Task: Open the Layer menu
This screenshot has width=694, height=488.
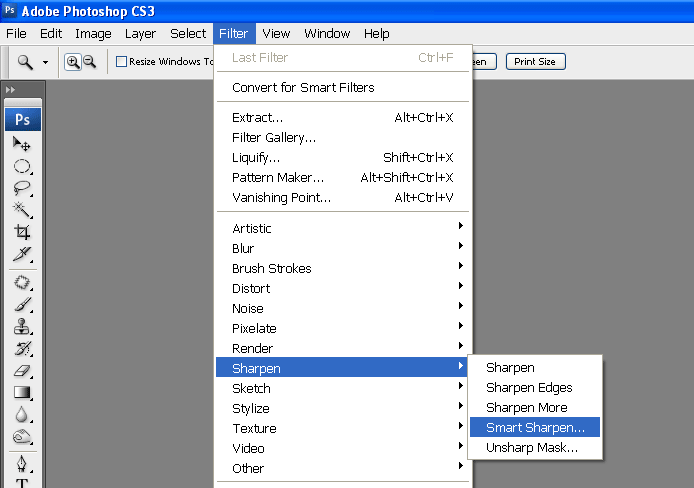Action: pos(140,34)
